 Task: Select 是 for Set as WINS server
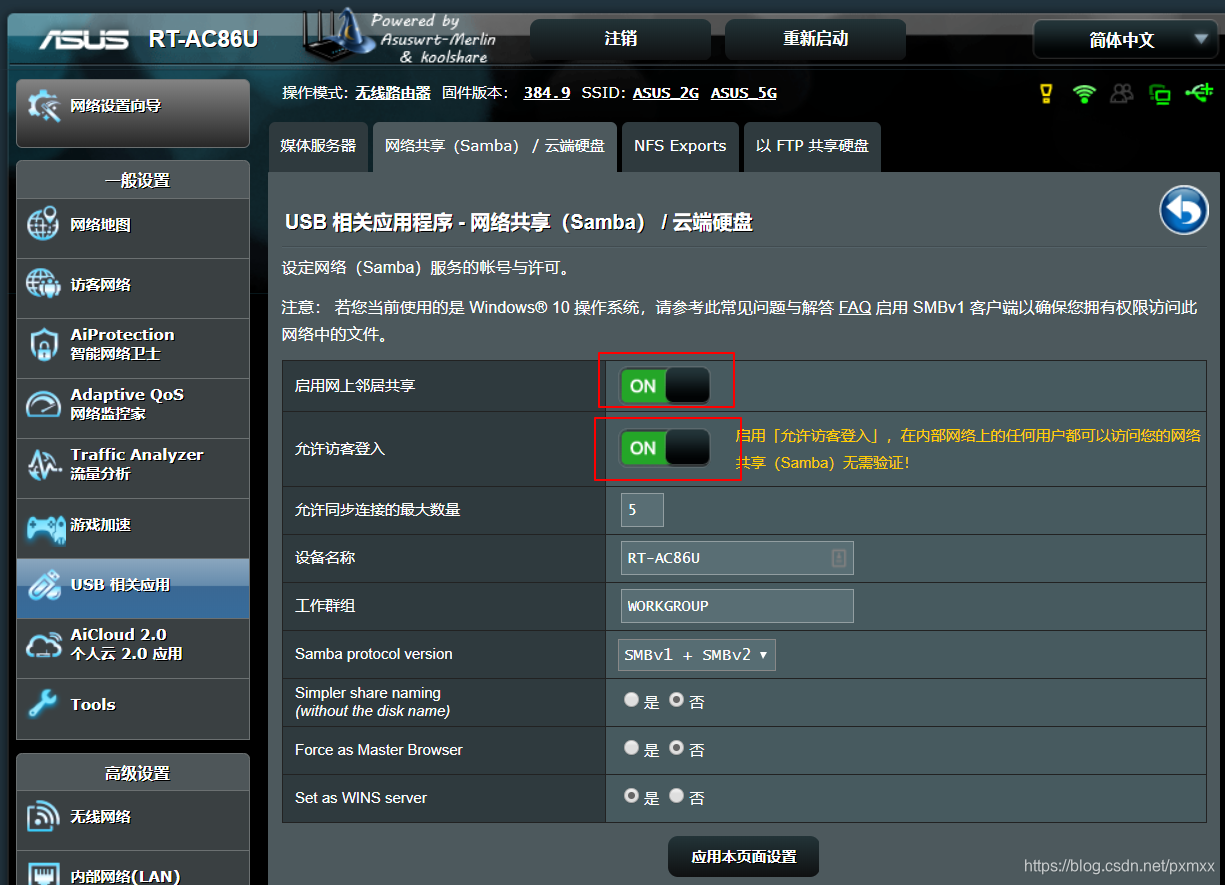(631, 796)
